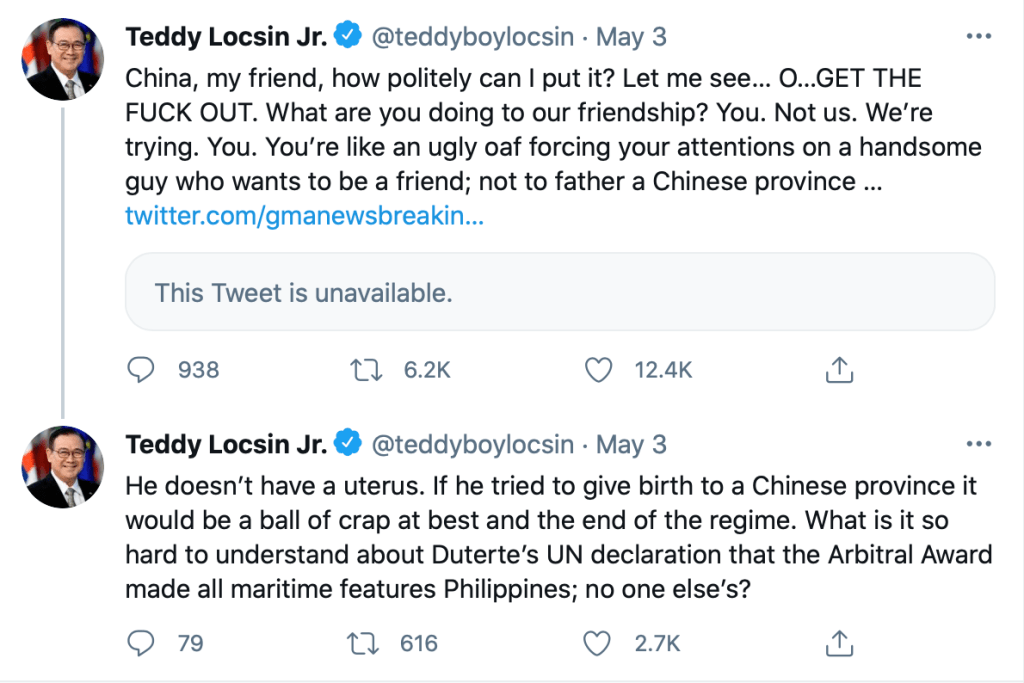
Task: Reply to the first tweet about China
Action: point(143,370)
